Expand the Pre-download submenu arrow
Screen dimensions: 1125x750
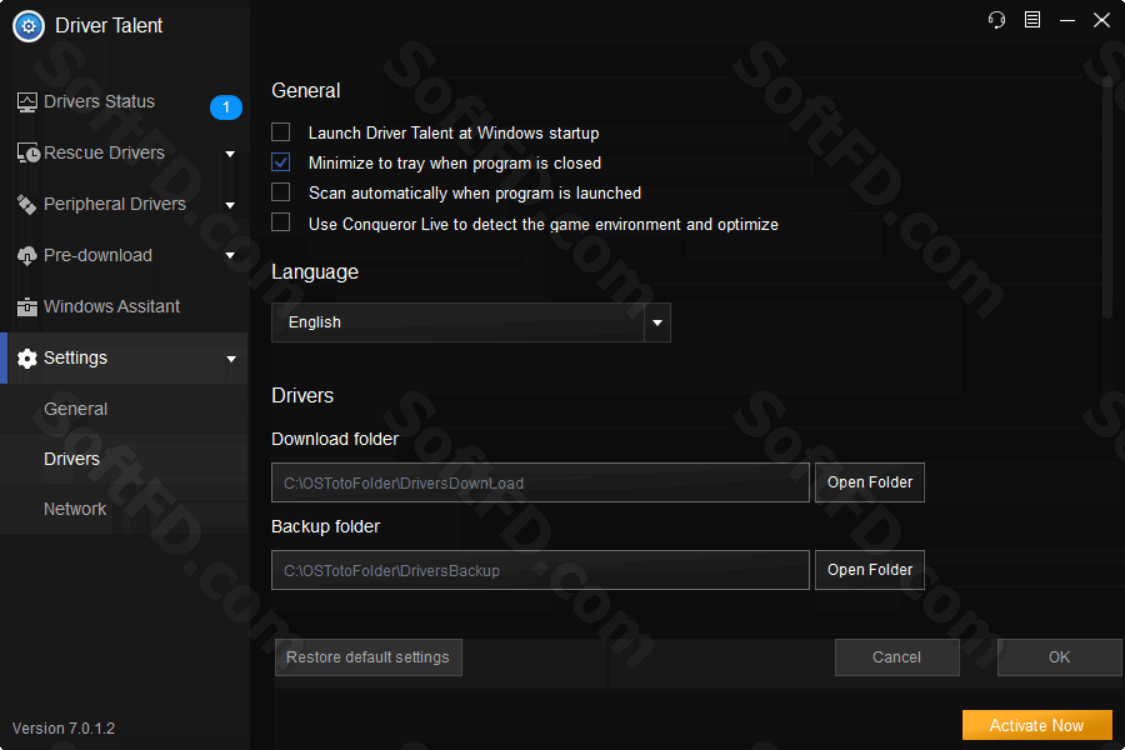[230, 256]
